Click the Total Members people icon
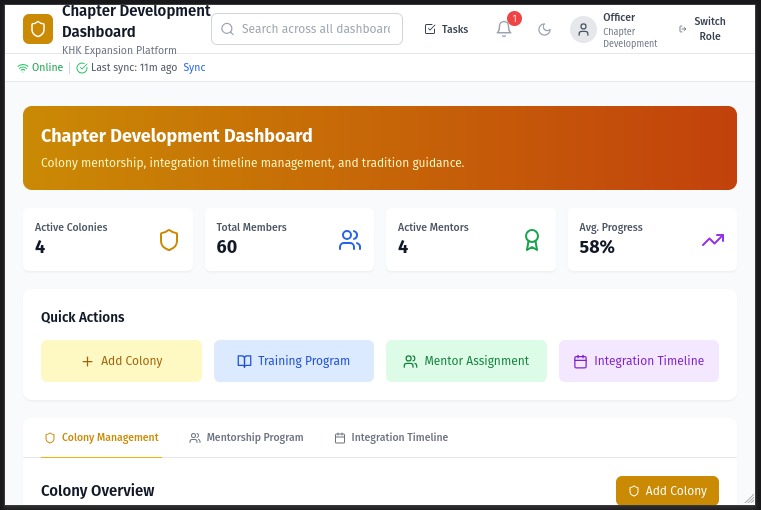 (350, 240)
